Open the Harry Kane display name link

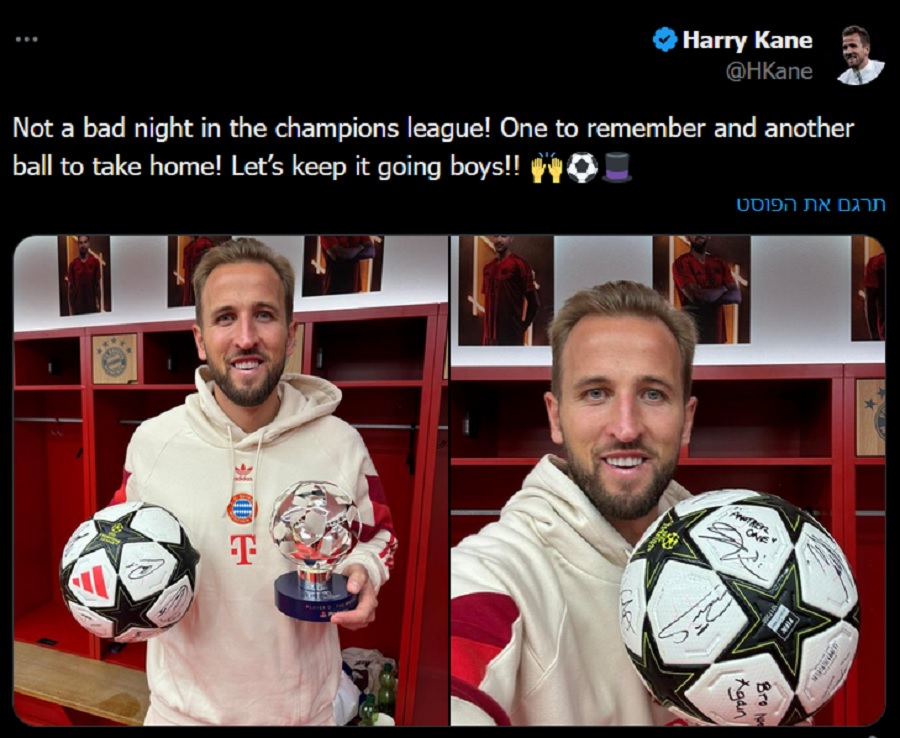pos(747,40)
